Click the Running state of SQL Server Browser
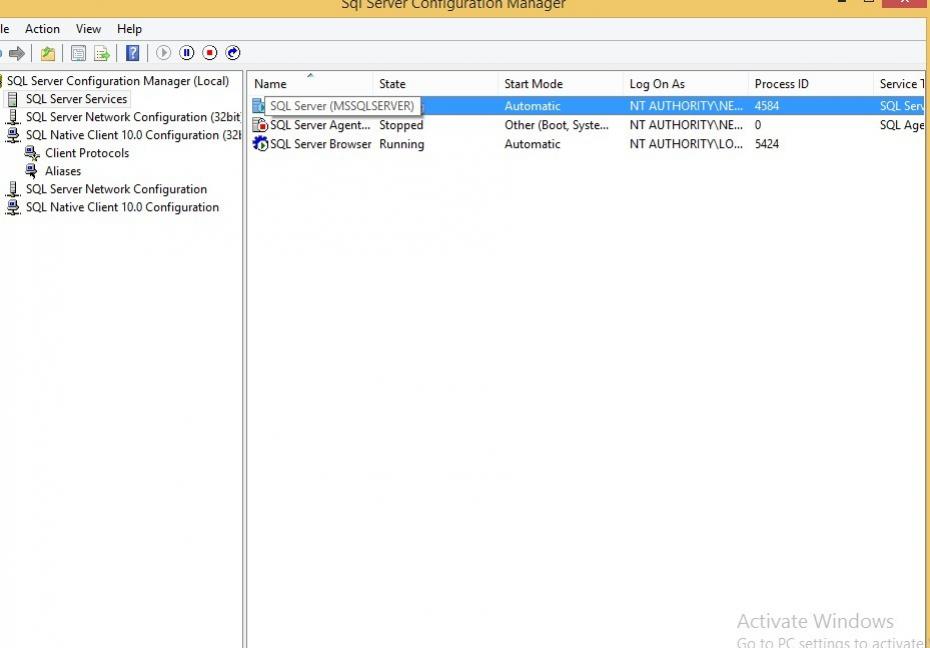Image resolution: width=930 pixels, height=648 pixels. 402,144
